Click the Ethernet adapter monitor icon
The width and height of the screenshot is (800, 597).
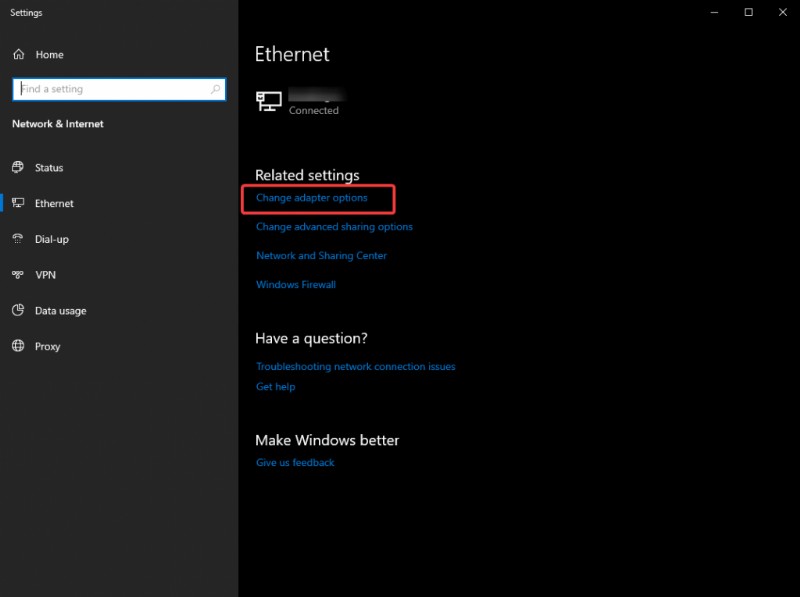(268, 98)
